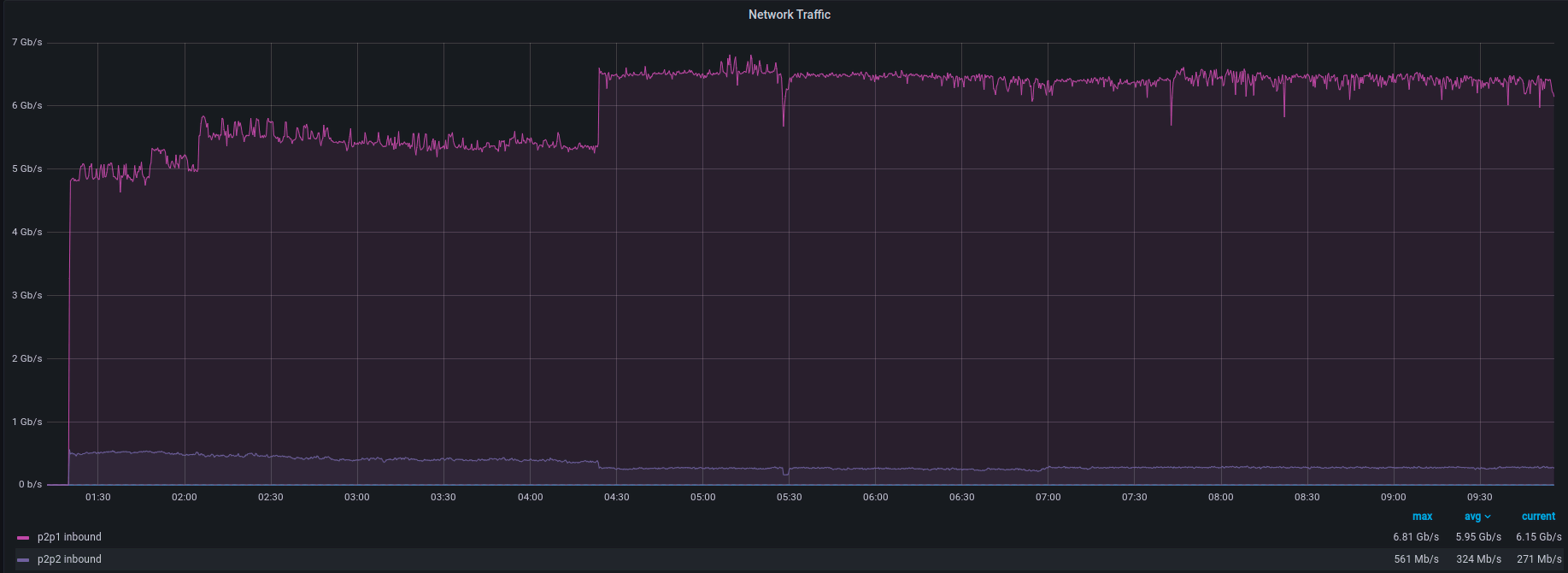Screen dimensions: 1568x573
Task: Sort legend by the max column
Action: tap(1422, 517)
